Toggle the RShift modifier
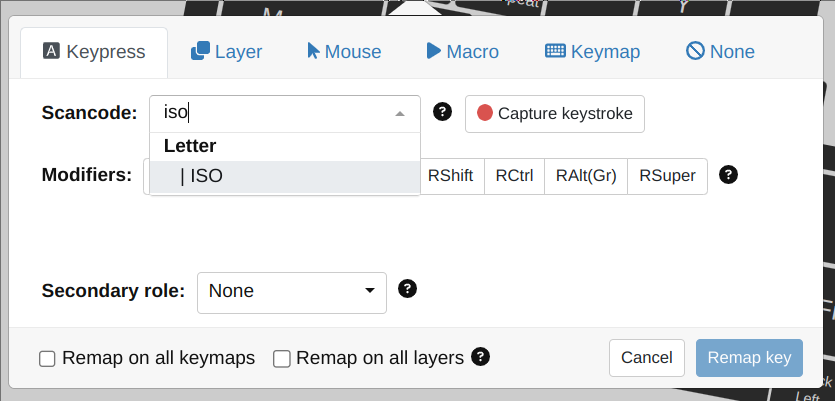Image resolution: width=835 pixels, height=401 pixels. pos(450,176)
